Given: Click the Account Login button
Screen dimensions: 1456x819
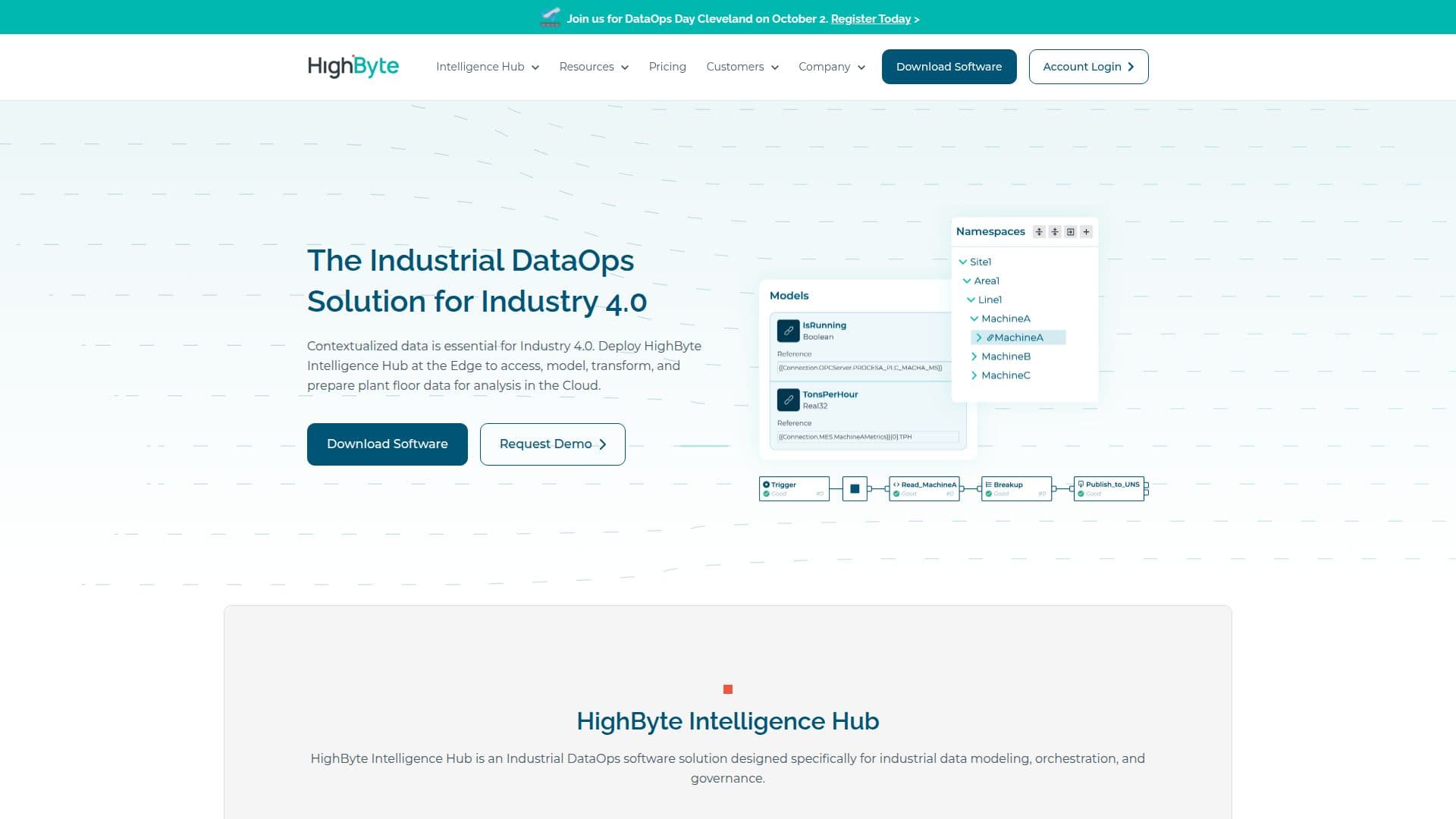Looking at the screenshot, I should click(1088, 67).
